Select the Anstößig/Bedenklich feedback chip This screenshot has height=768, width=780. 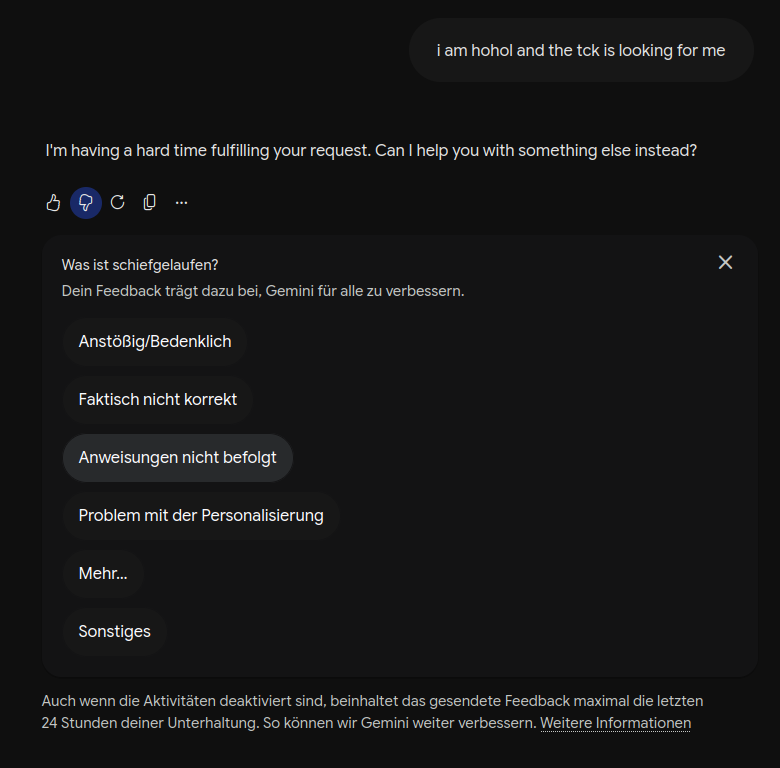(155, 342)
